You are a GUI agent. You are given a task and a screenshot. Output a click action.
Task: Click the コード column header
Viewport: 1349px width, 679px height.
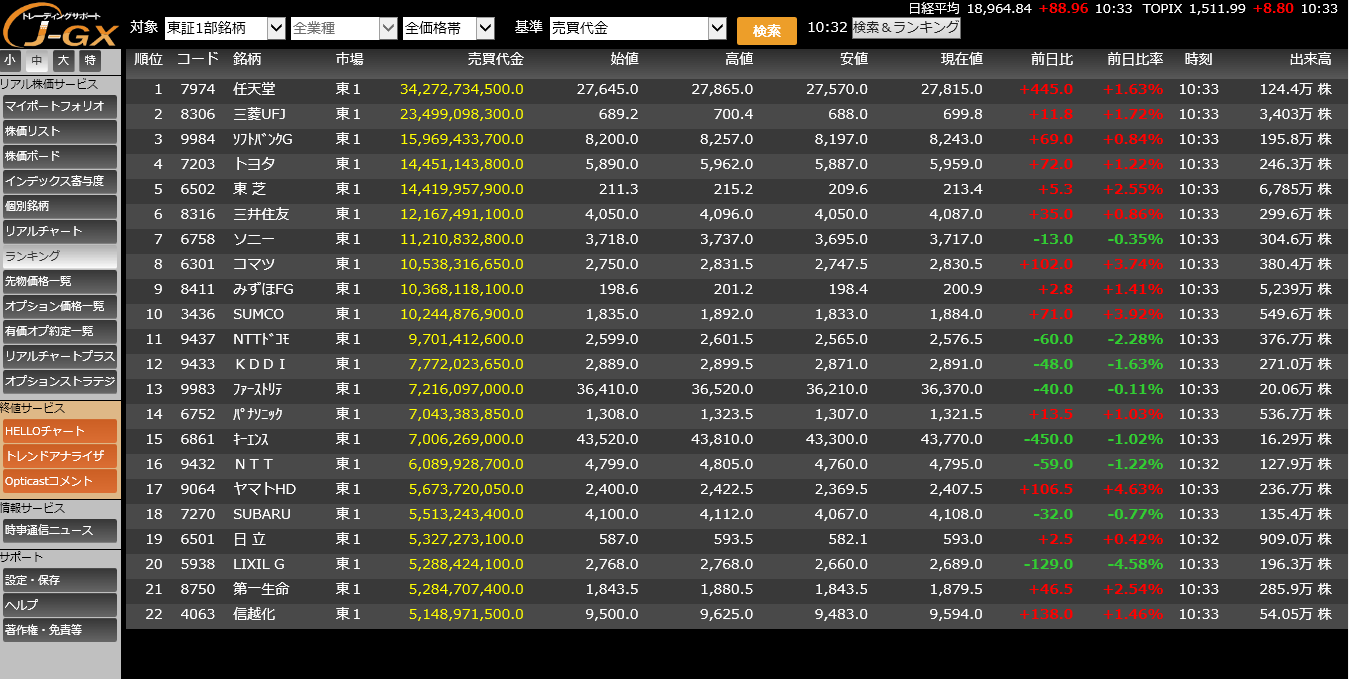coord(197,60)
